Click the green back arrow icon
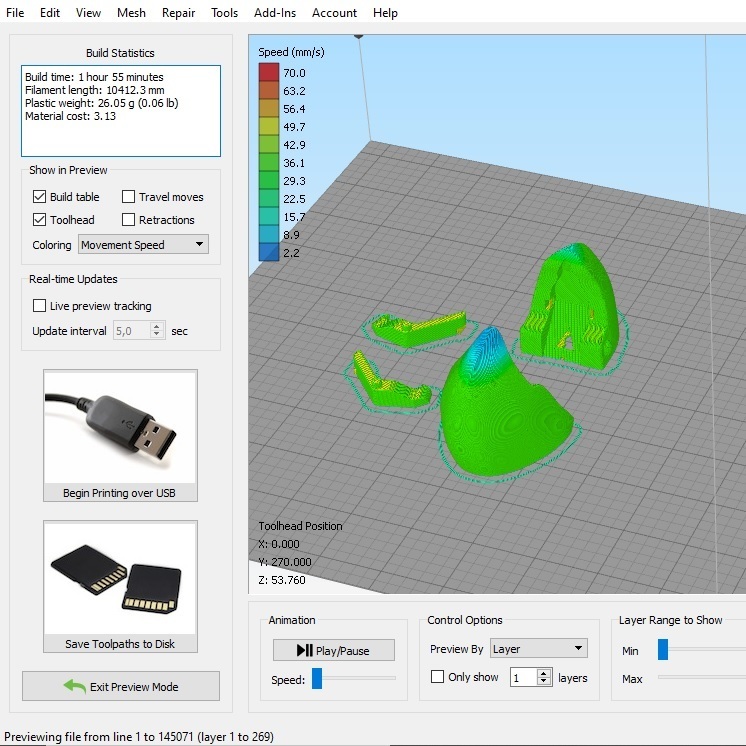This screenshot has height=746, width=746. pyautogui.click(x=75, y=686)
